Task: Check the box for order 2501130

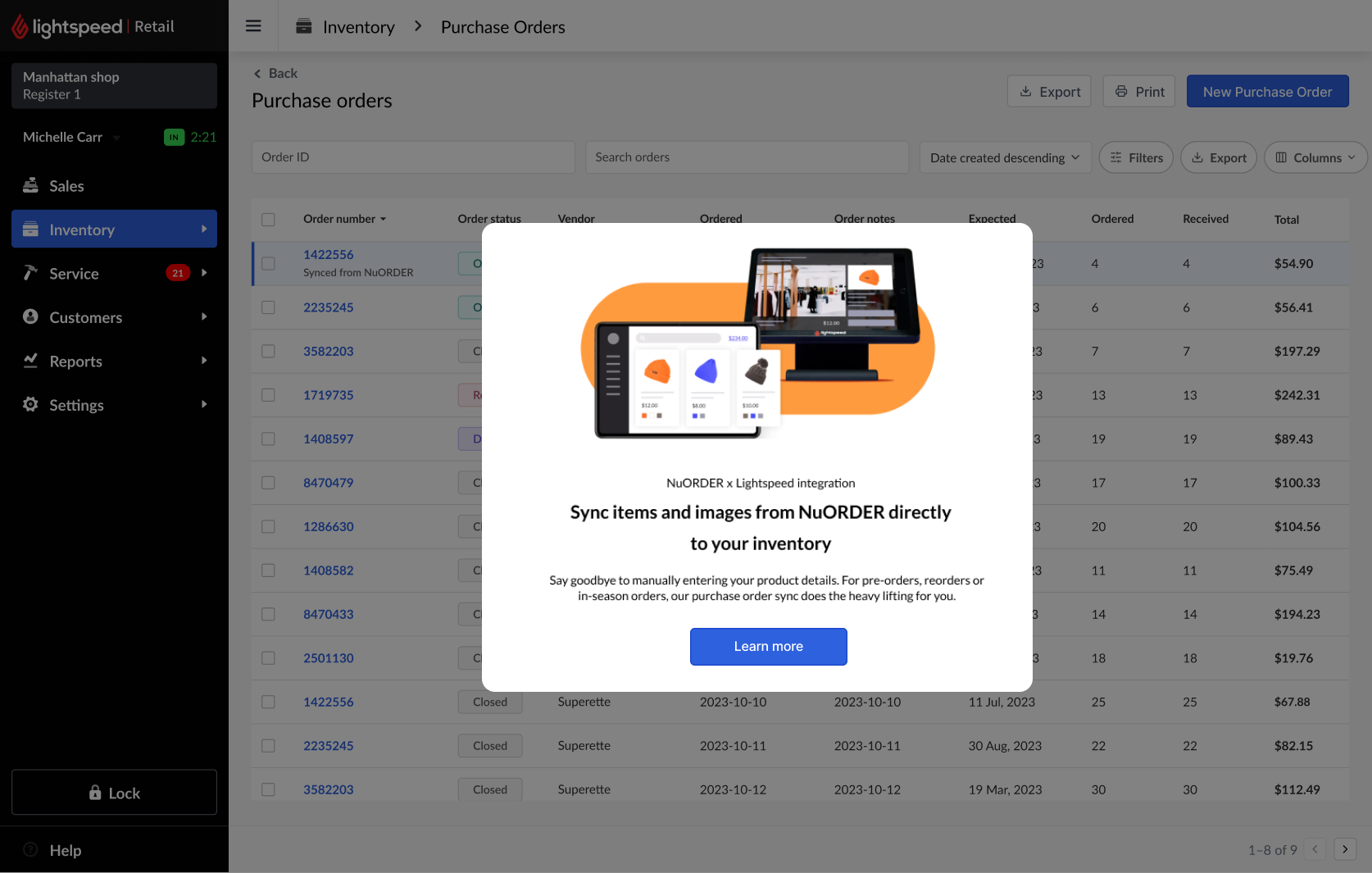Action: [x=268, y=658]
